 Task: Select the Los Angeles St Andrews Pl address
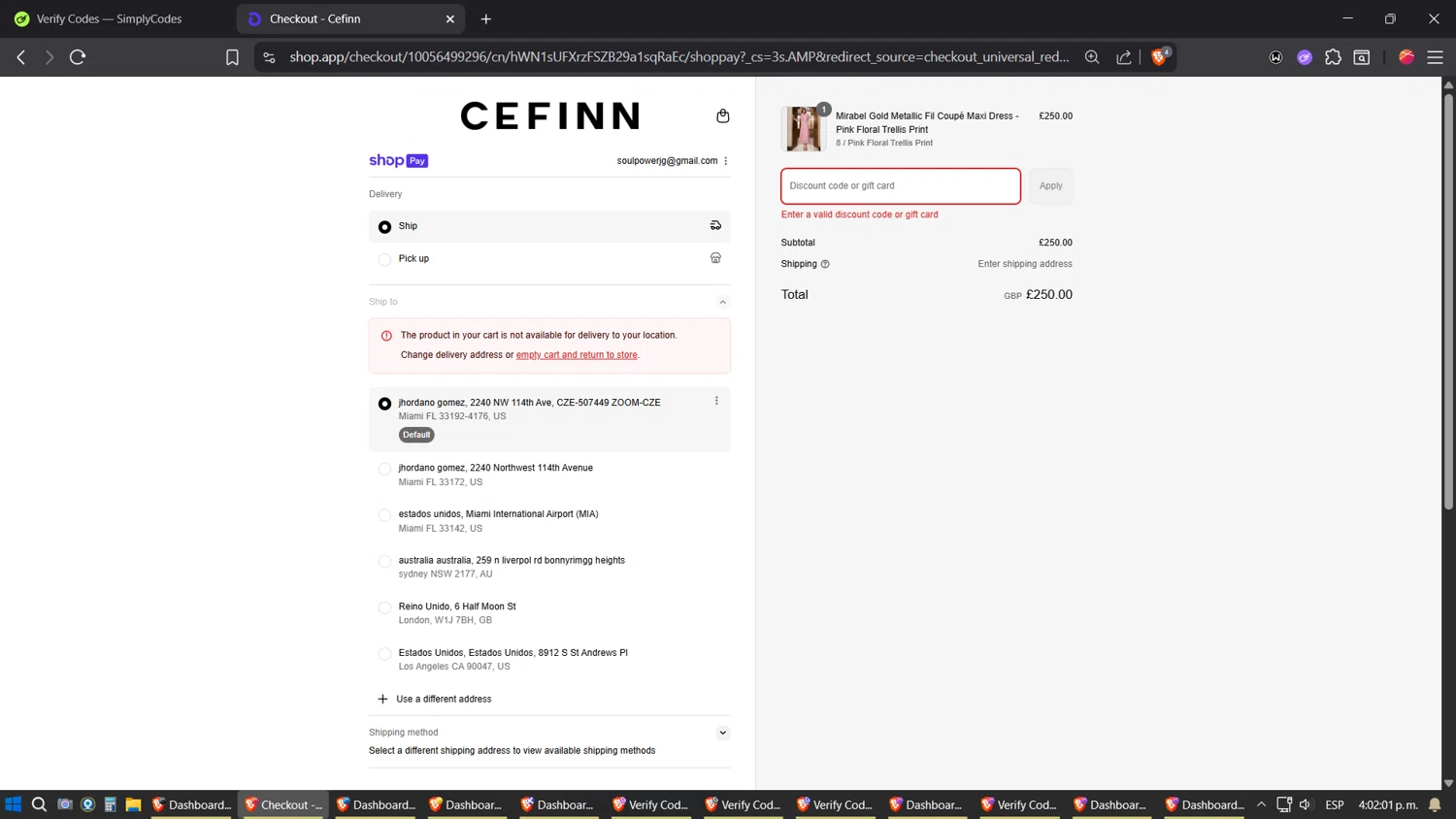click(549, 659)
